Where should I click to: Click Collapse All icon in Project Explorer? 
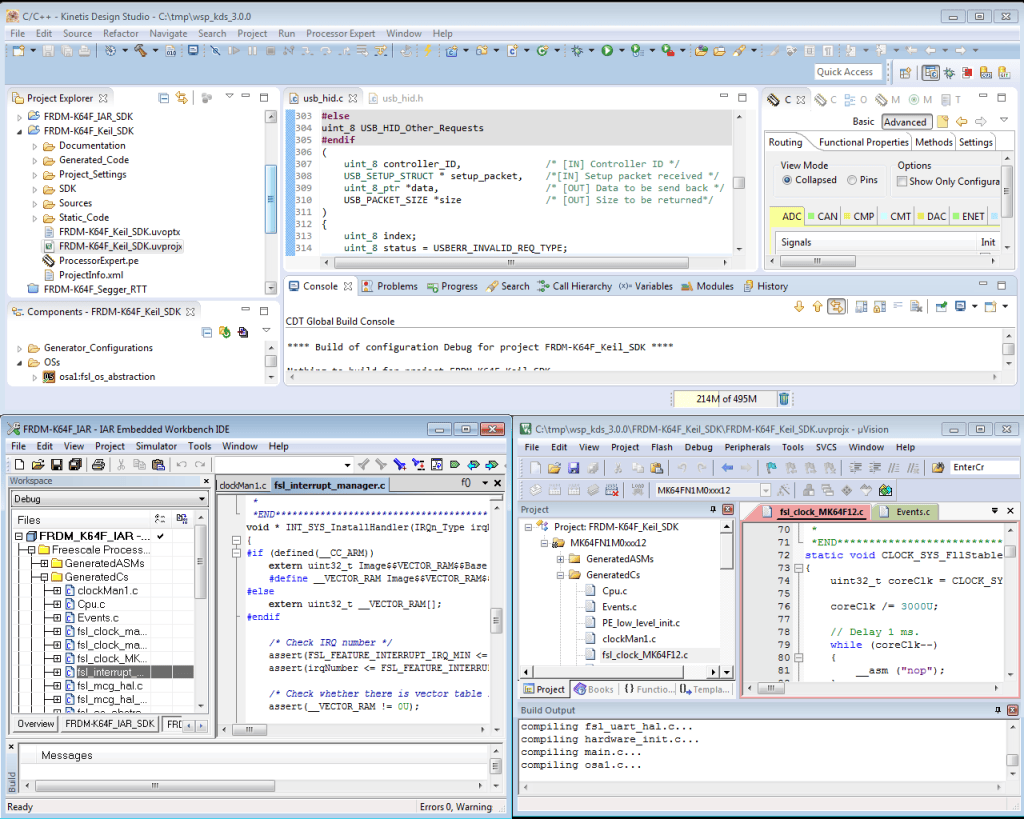click(x=163, y=98)
